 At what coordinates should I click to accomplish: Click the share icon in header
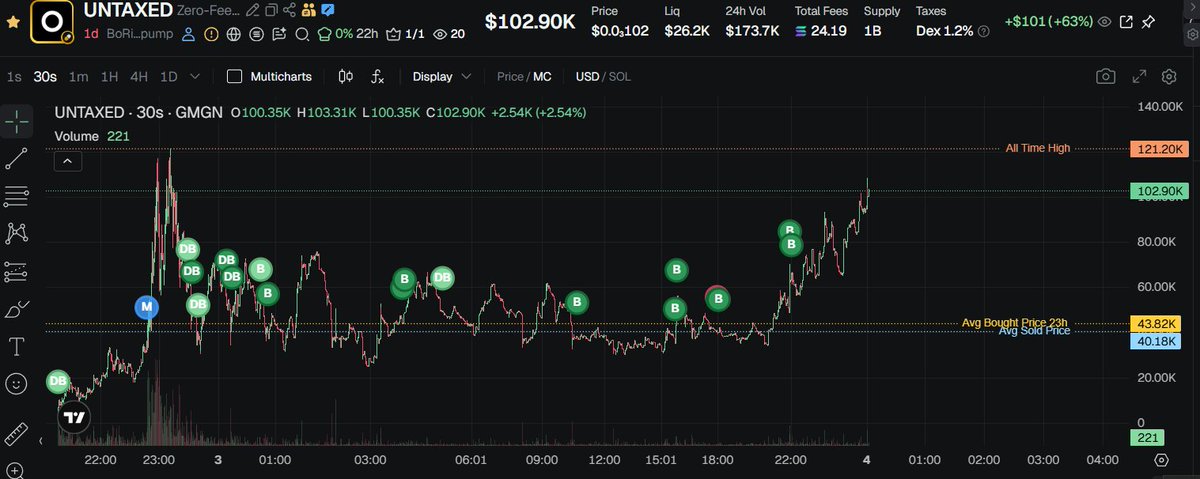click(x=289, y=10)
